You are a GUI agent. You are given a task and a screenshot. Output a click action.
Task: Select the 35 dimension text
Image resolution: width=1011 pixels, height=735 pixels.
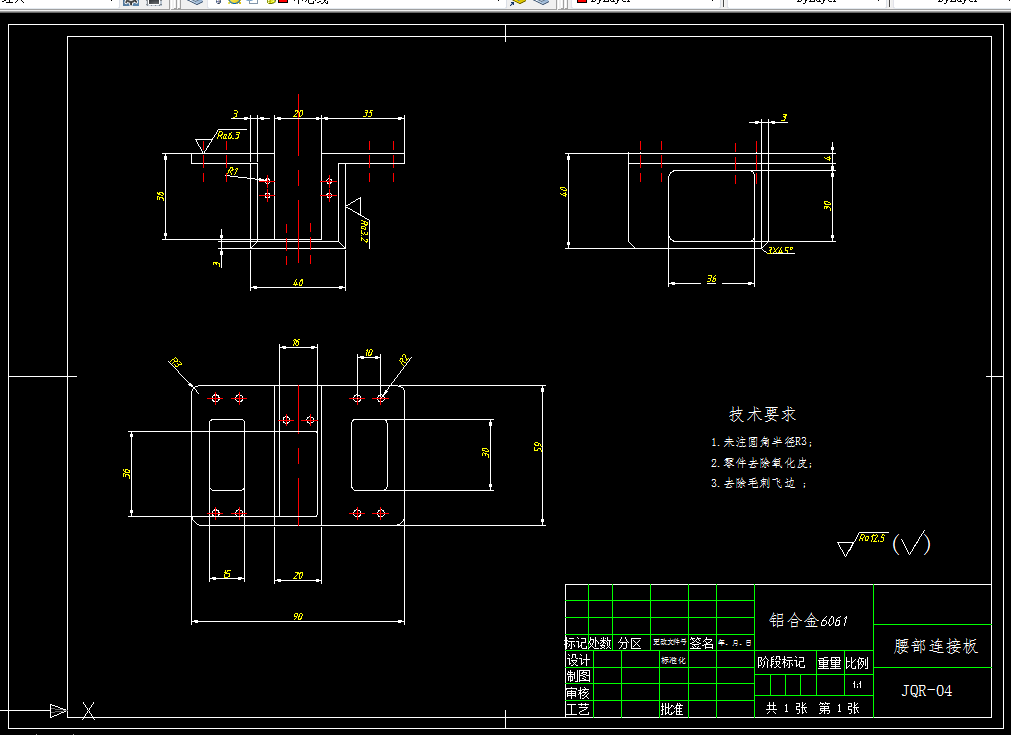click(x=368, y=113)
